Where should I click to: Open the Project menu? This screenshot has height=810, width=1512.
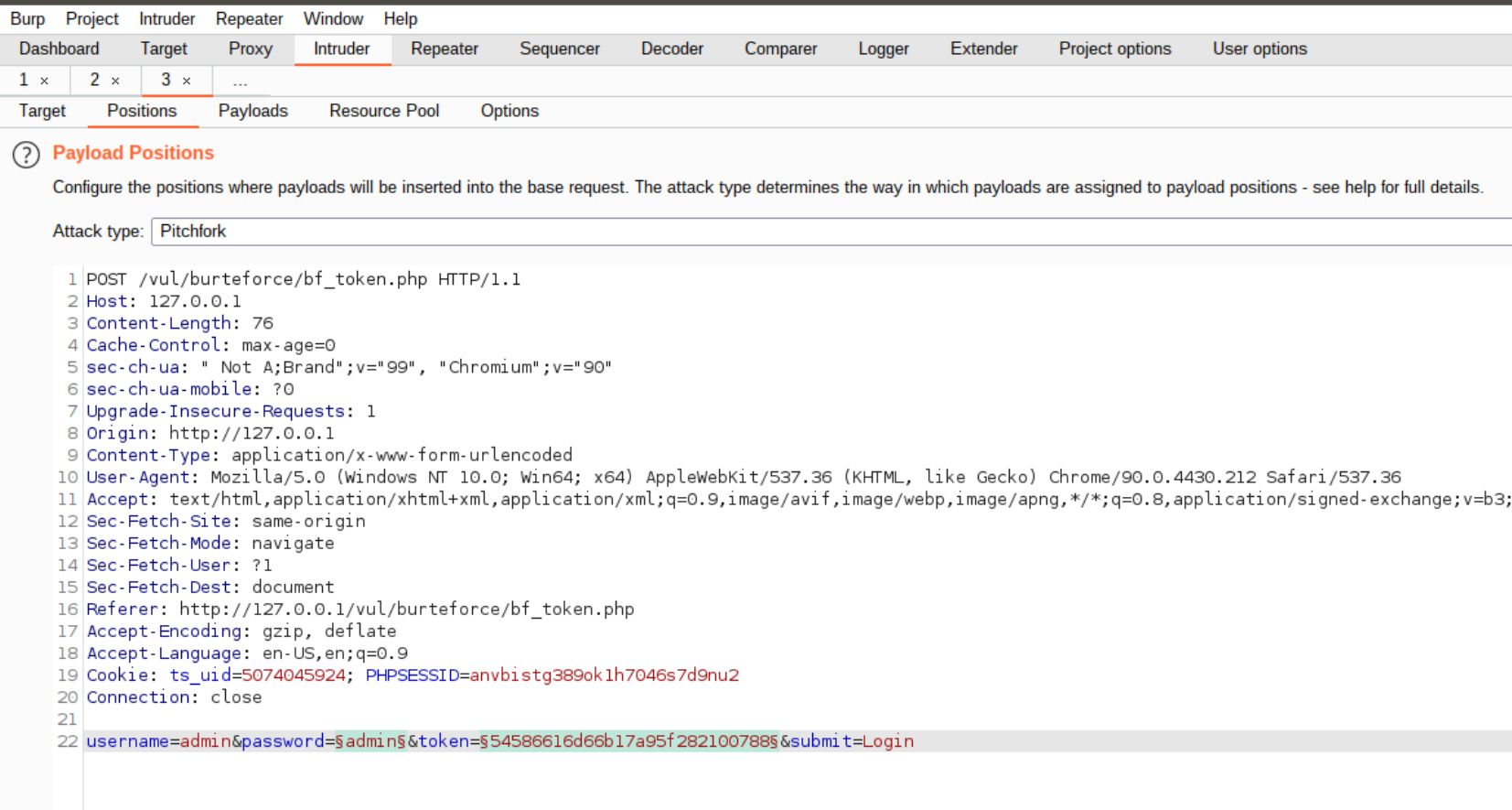tap(91, 18)
